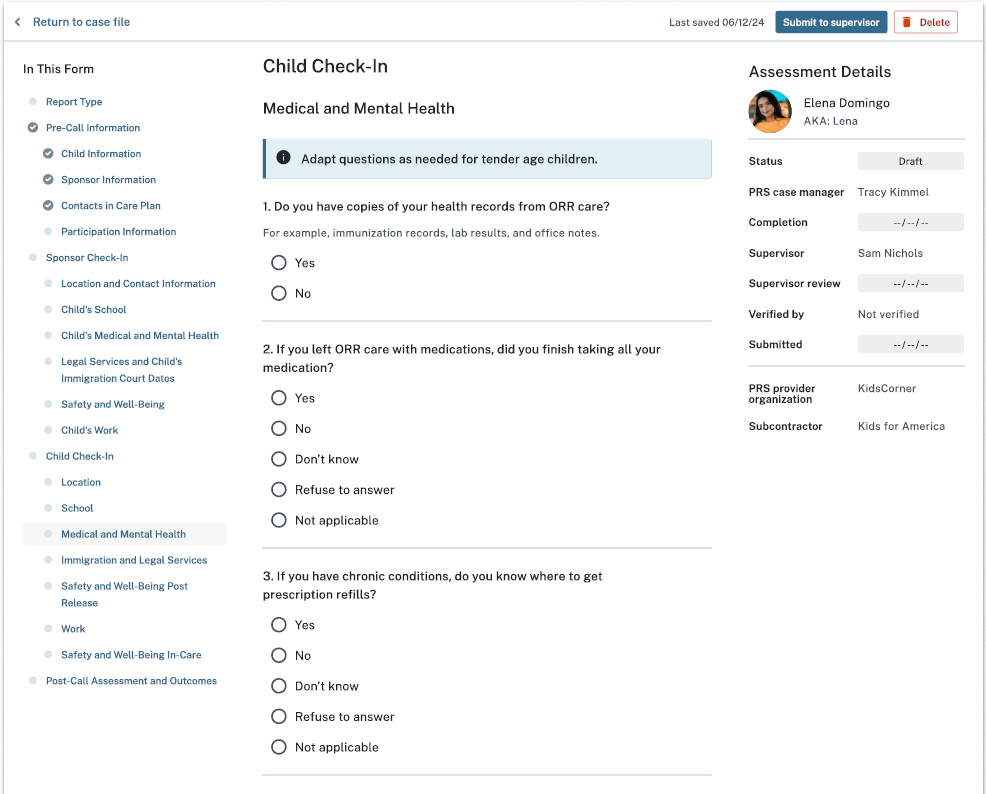Click Elena Domingo's profile photo
986x794 pixels.
tap(770, 111)
